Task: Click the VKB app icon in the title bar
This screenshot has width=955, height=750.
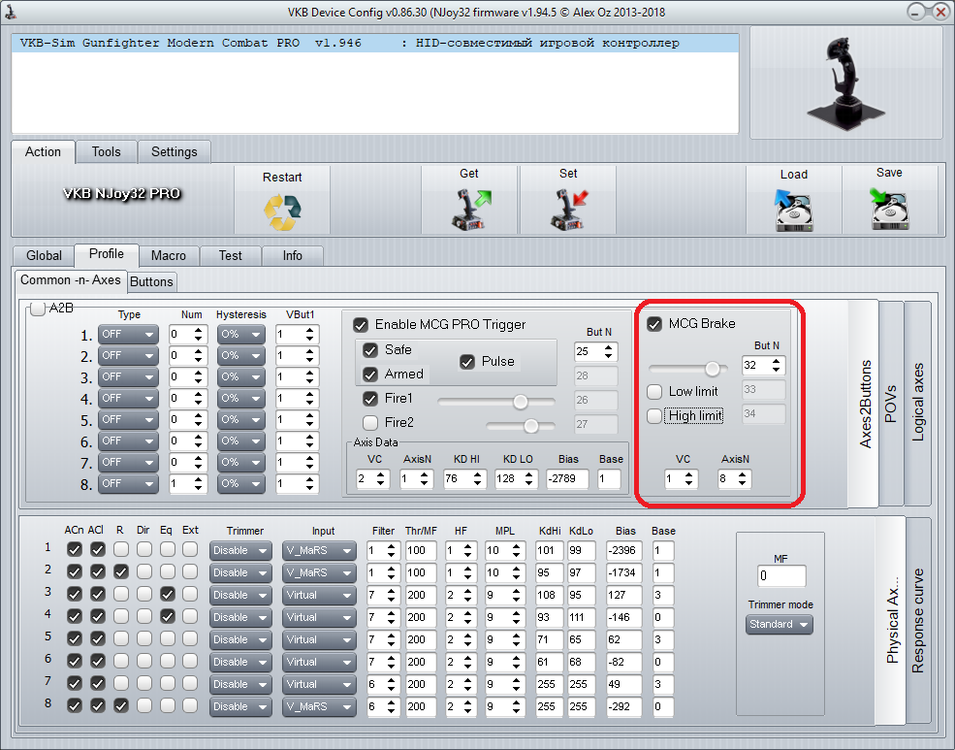Action: click(x=10, y=11)
